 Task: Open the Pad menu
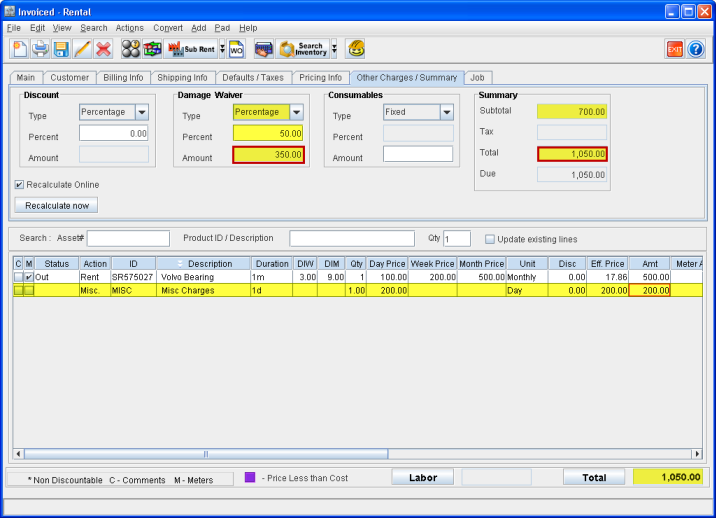coord(222,28)
